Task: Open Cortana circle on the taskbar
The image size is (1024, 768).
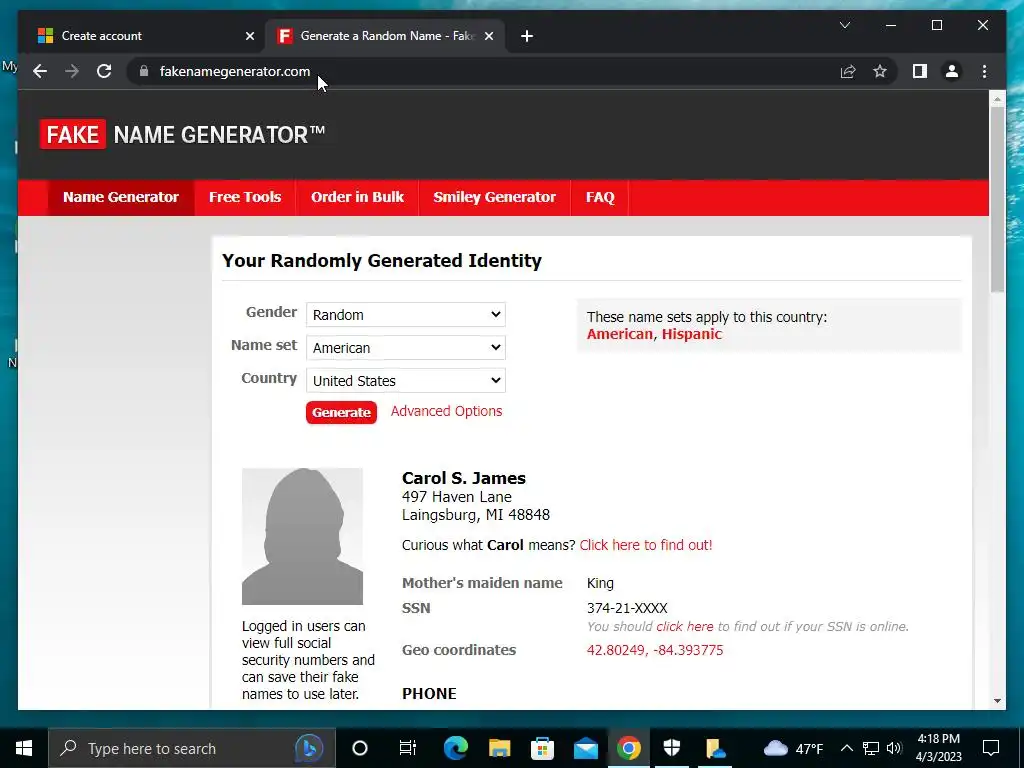Action: point(359,748)
